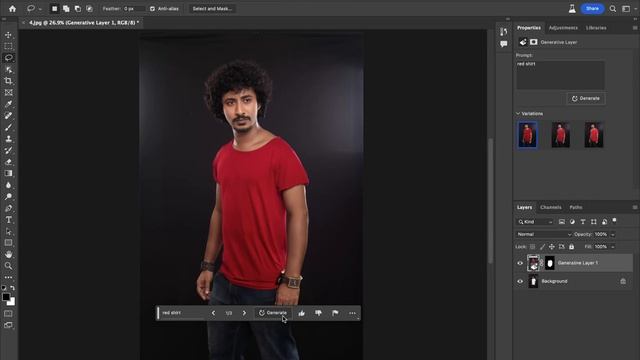Open the beaker Discover icon
Image resolution: width=640 pixels, height=360 pixels.
572,9
